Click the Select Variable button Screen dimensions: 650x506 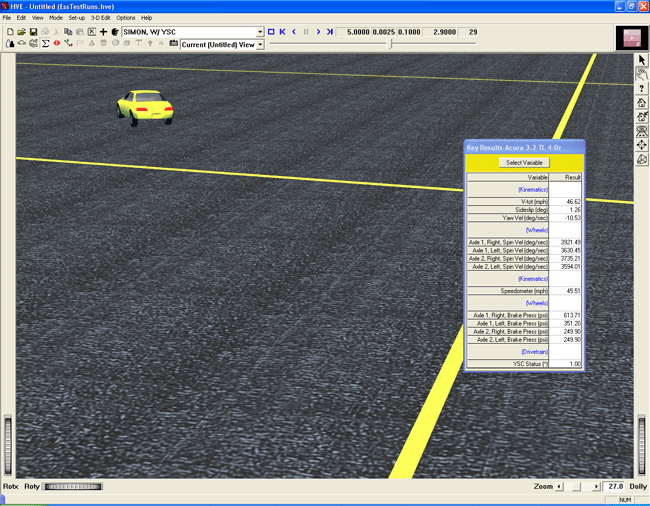click(524, 162)
